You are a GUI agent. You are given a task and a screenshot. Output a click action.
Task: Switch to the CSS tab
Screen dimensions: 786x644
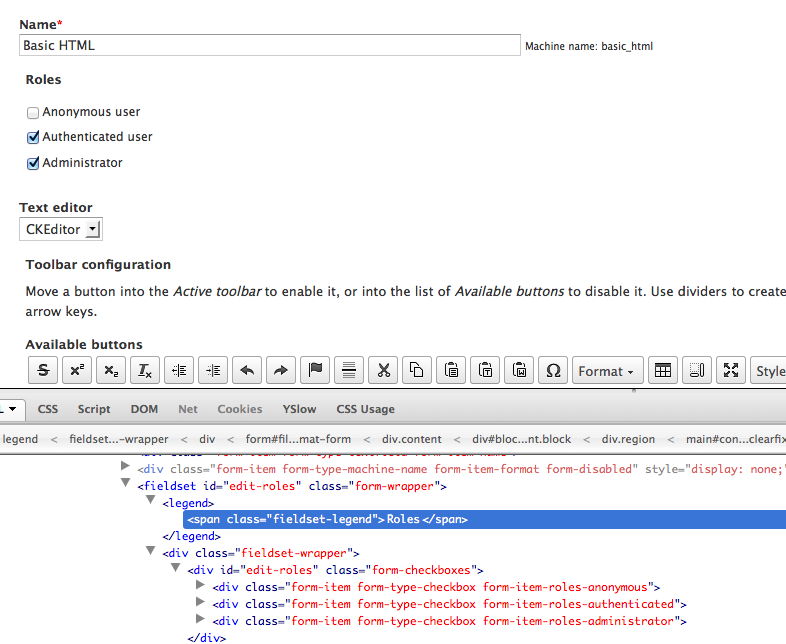click(x=48, y=409)
